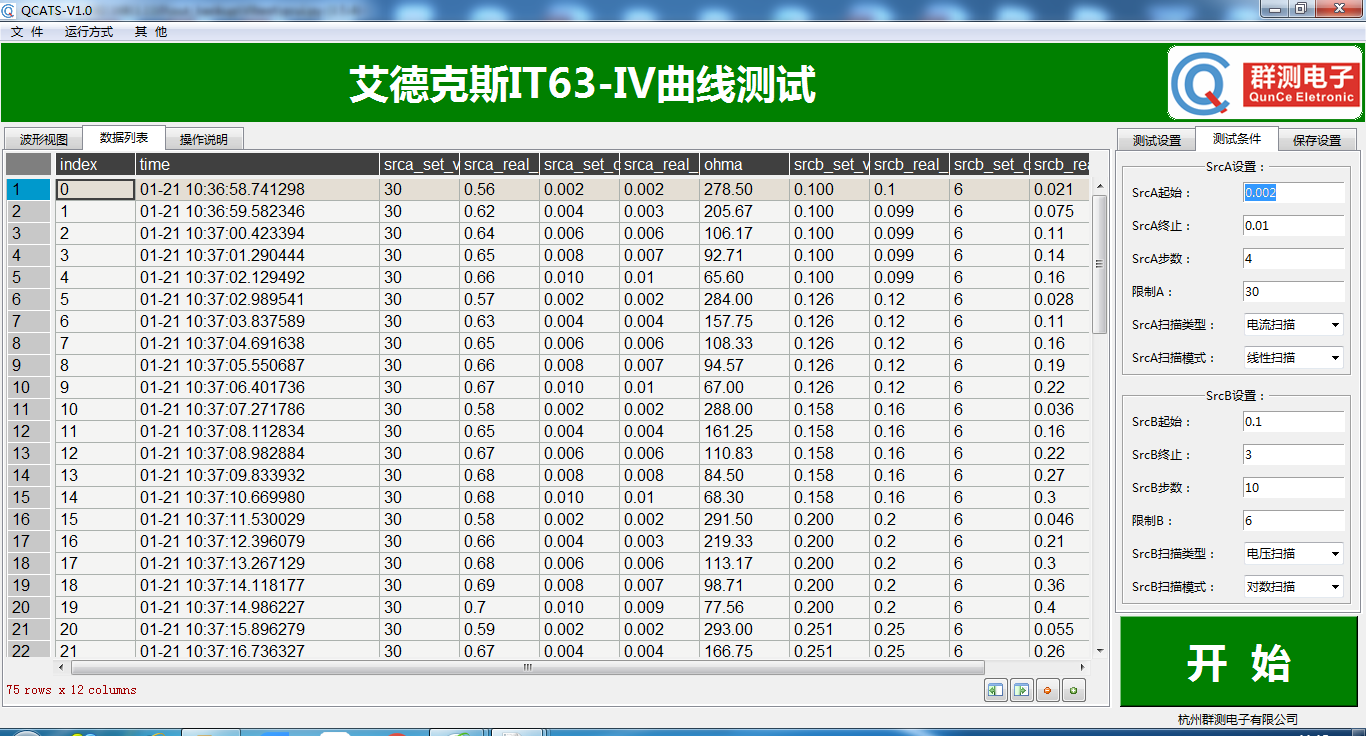
Task: Click the srcb_set_v column header
Action: 829,165
